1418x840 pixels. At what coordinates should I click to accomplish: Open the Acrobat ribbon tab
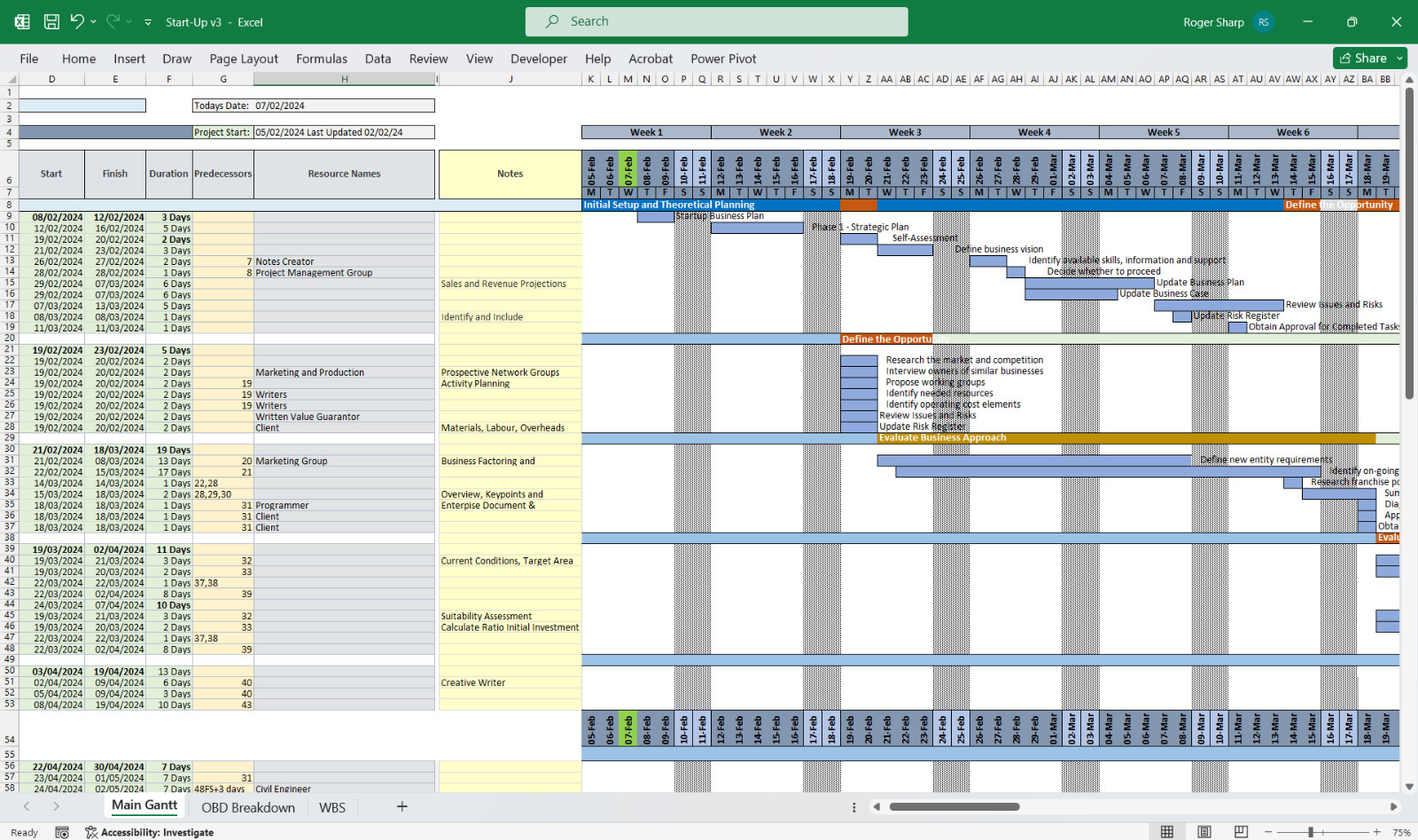[x=651, y=58]
